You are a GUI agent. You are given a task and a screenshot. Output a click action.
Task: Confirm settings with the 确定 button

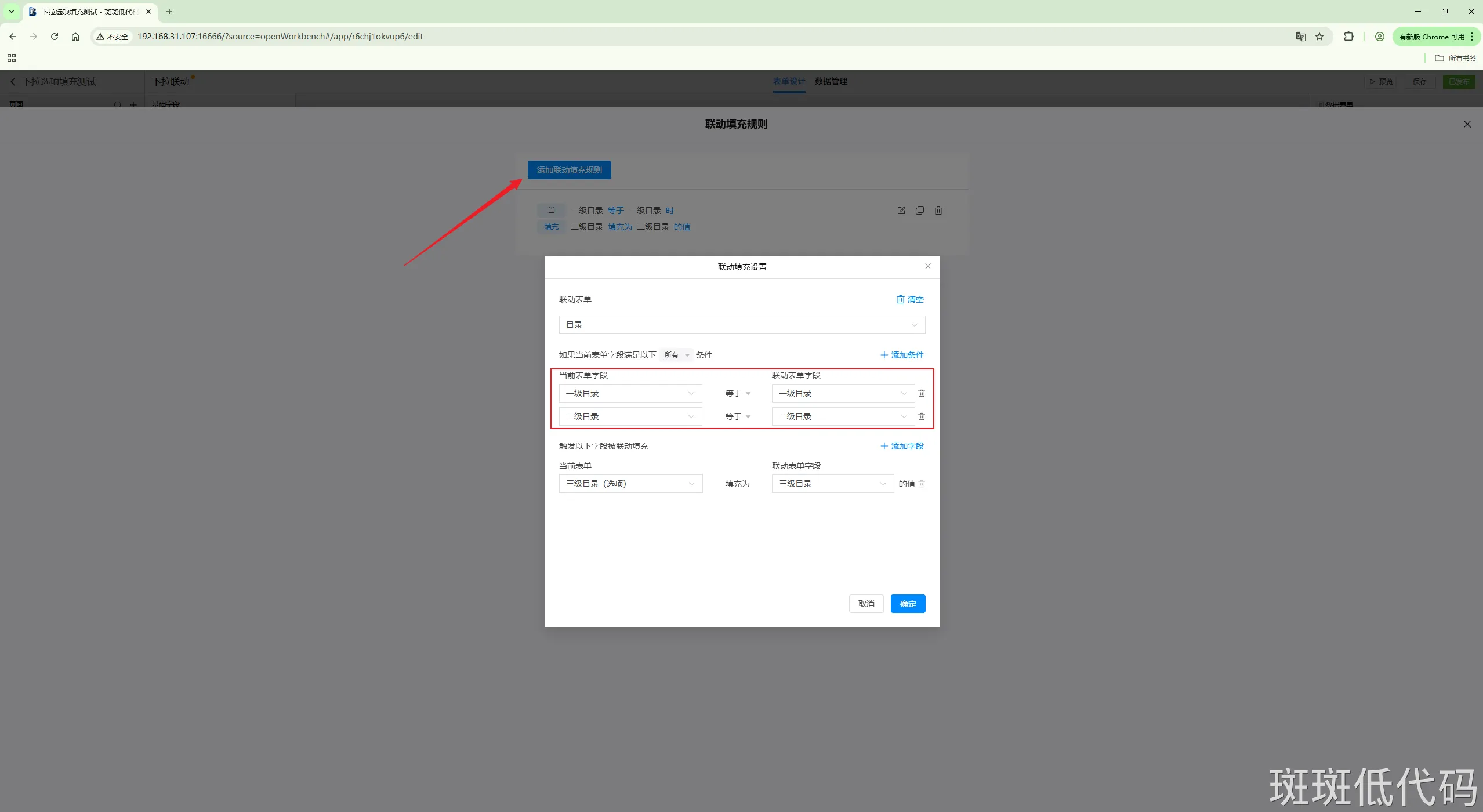tap(907, 604)
